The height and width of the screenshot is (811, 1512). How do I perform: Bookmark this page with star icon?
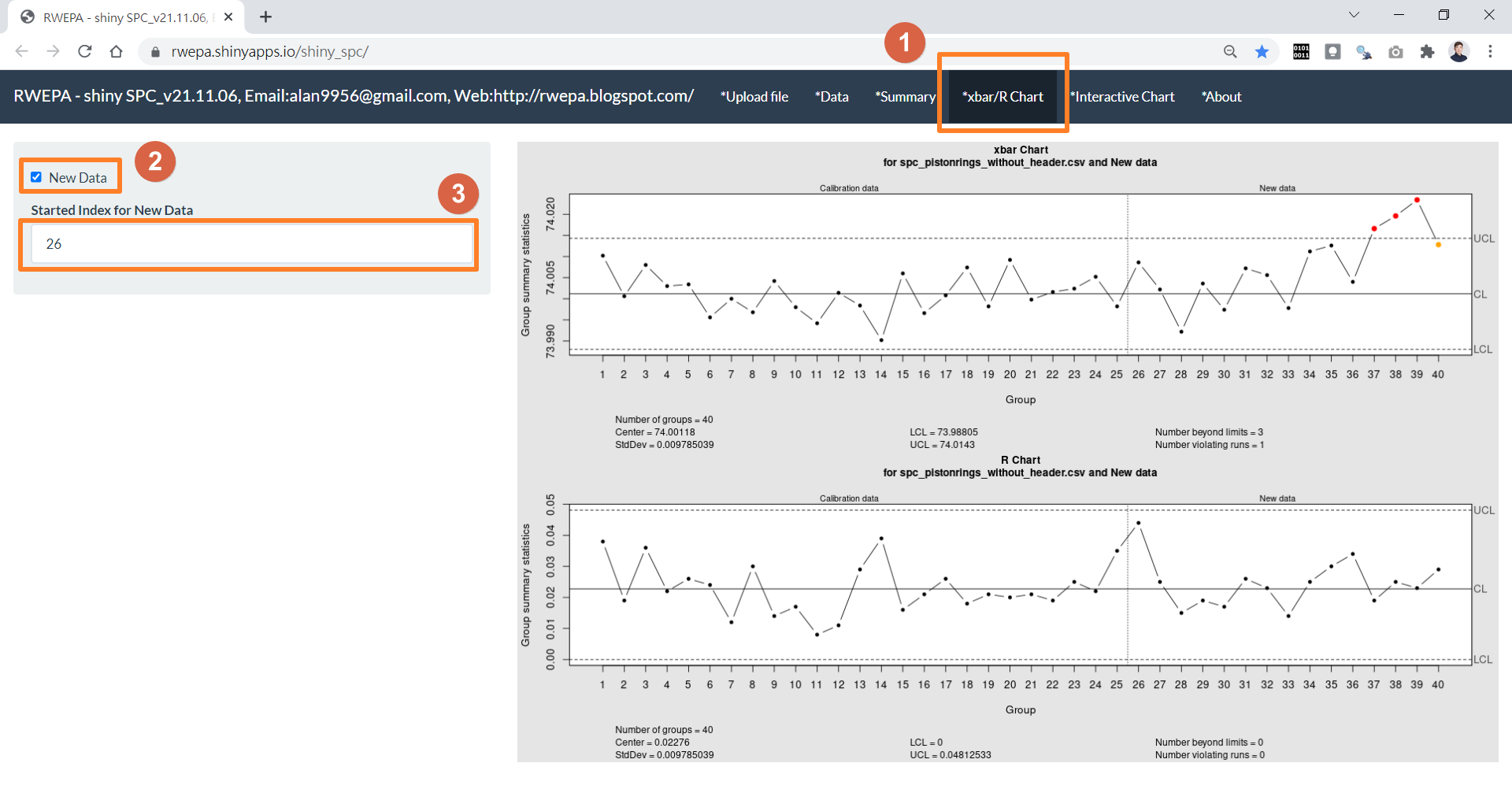(x=1262, y=52)
